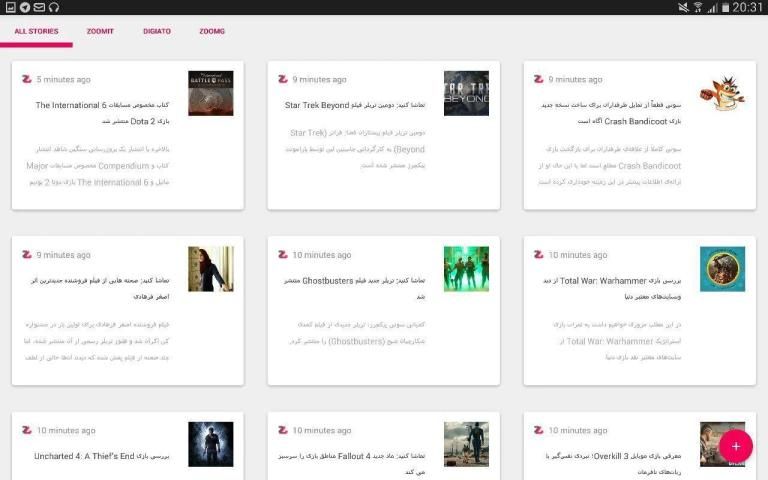Tap the mail notification icon
Image resolution: width=768 pixels, height=480 pixels.
[39, 7]
